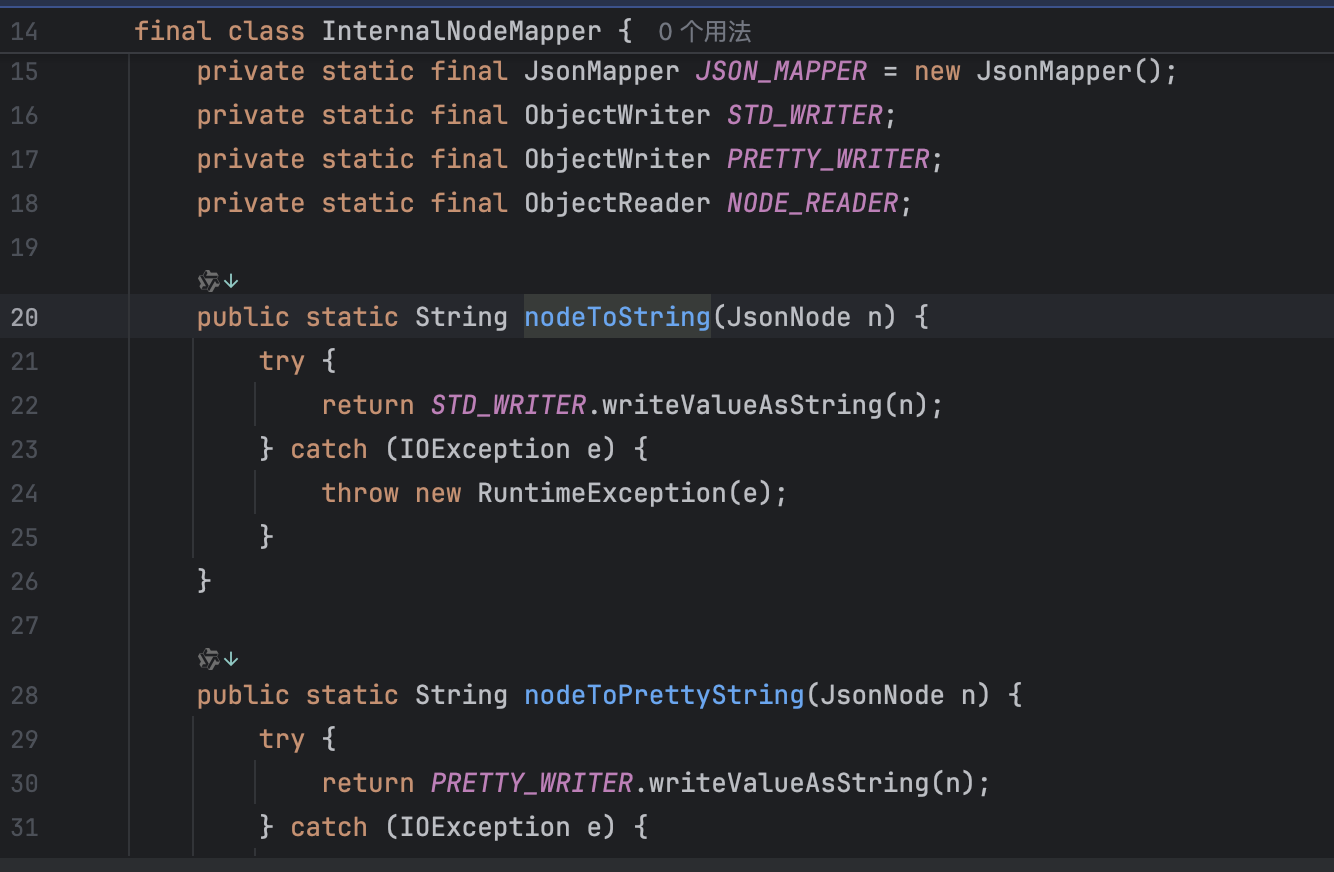
Task: Click JsonNode parameter type on line 20
Action: coord(788,317)
